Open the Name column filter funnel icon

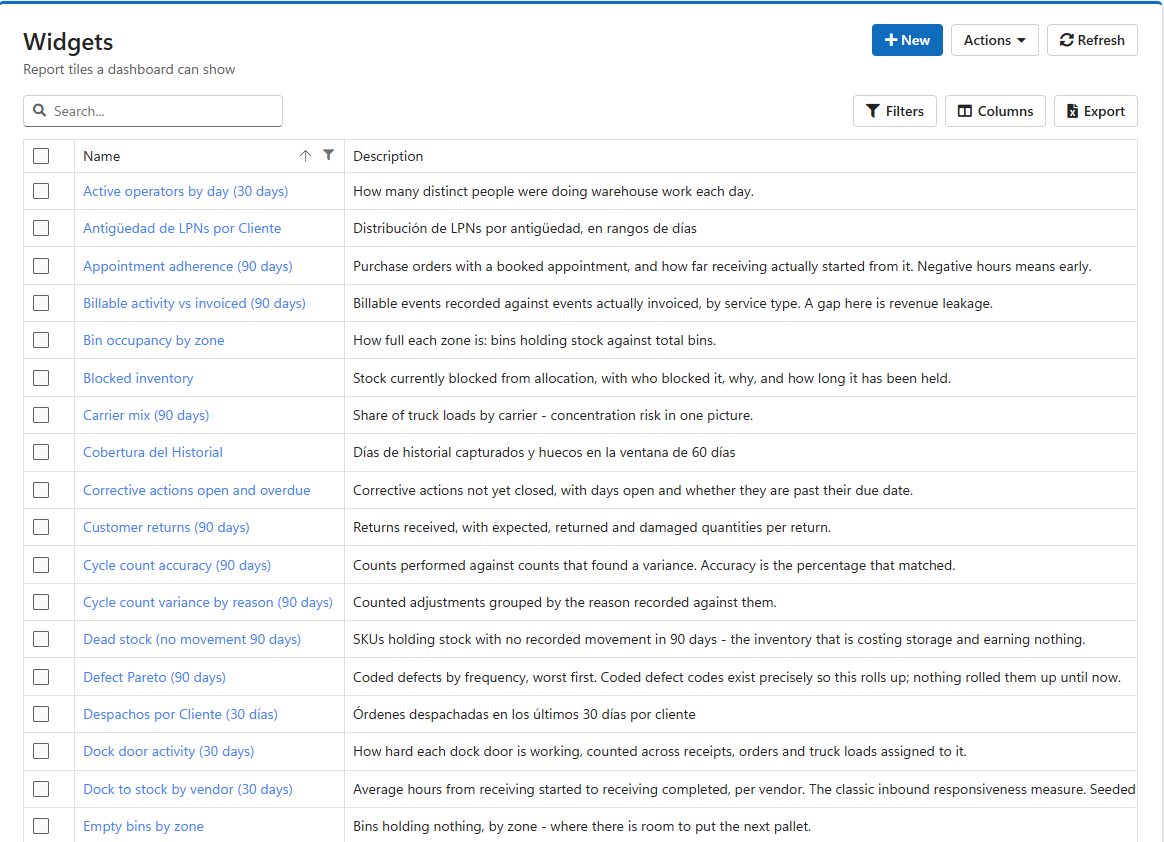tap(328, 155)
